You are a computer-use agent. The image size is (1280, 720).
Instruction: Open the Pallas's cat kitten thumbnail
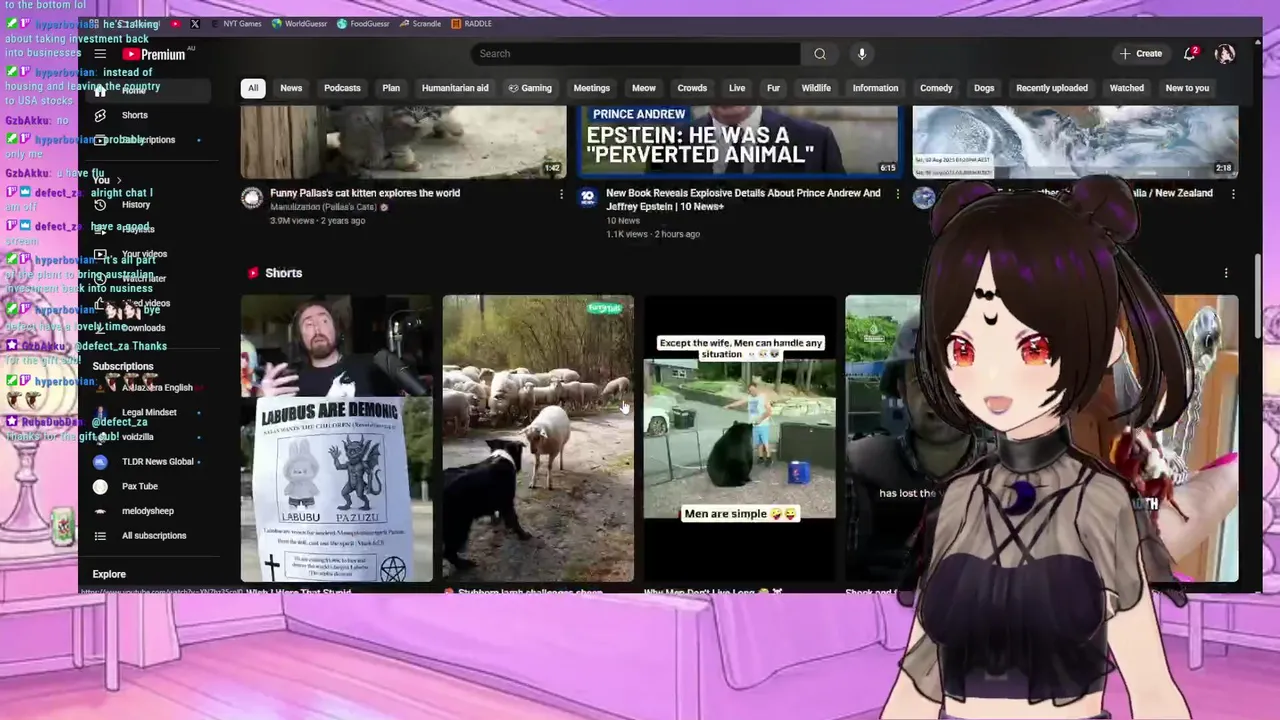click(x=404, y=141)
